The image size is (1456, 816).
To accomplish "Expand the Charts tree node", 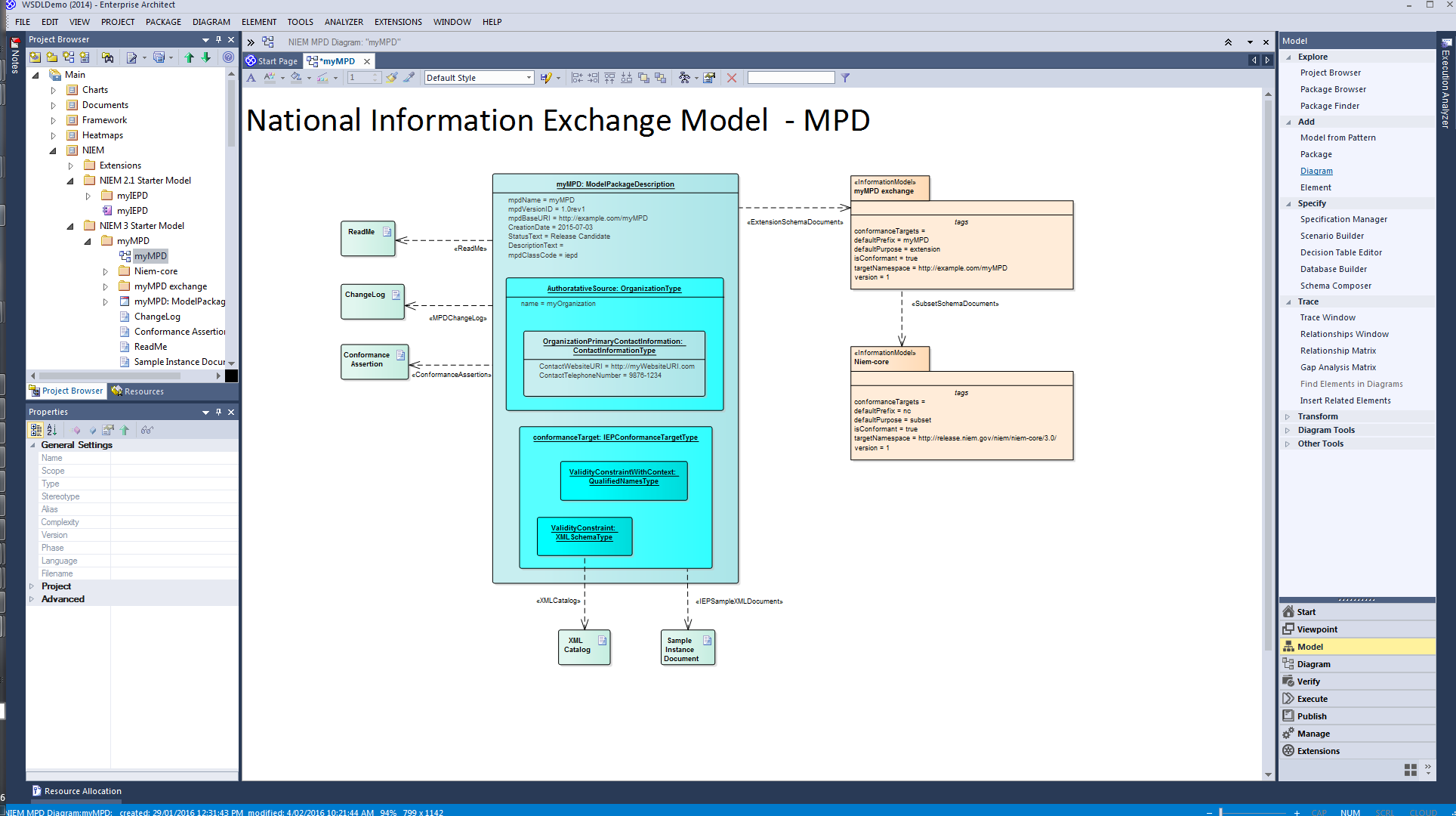I will (54, 90).
